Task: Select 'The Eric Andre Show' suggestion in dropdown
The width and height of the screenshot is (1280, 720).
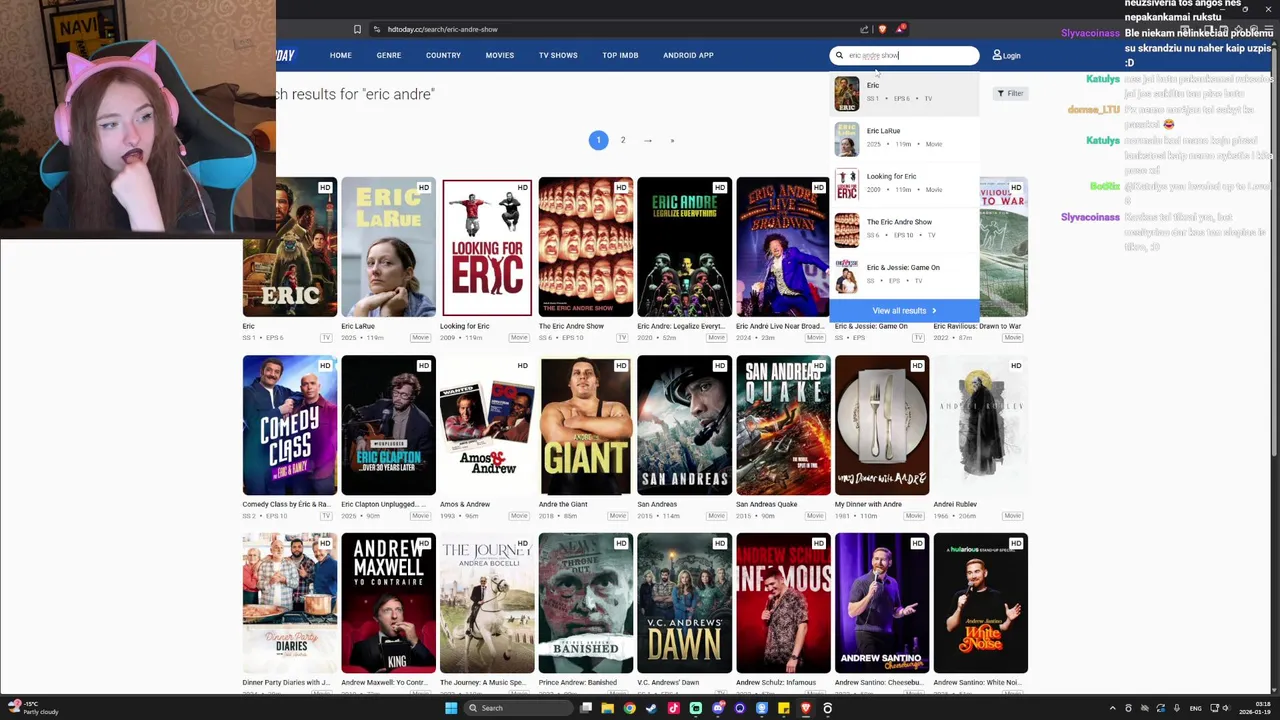Action: pos(904,229)
